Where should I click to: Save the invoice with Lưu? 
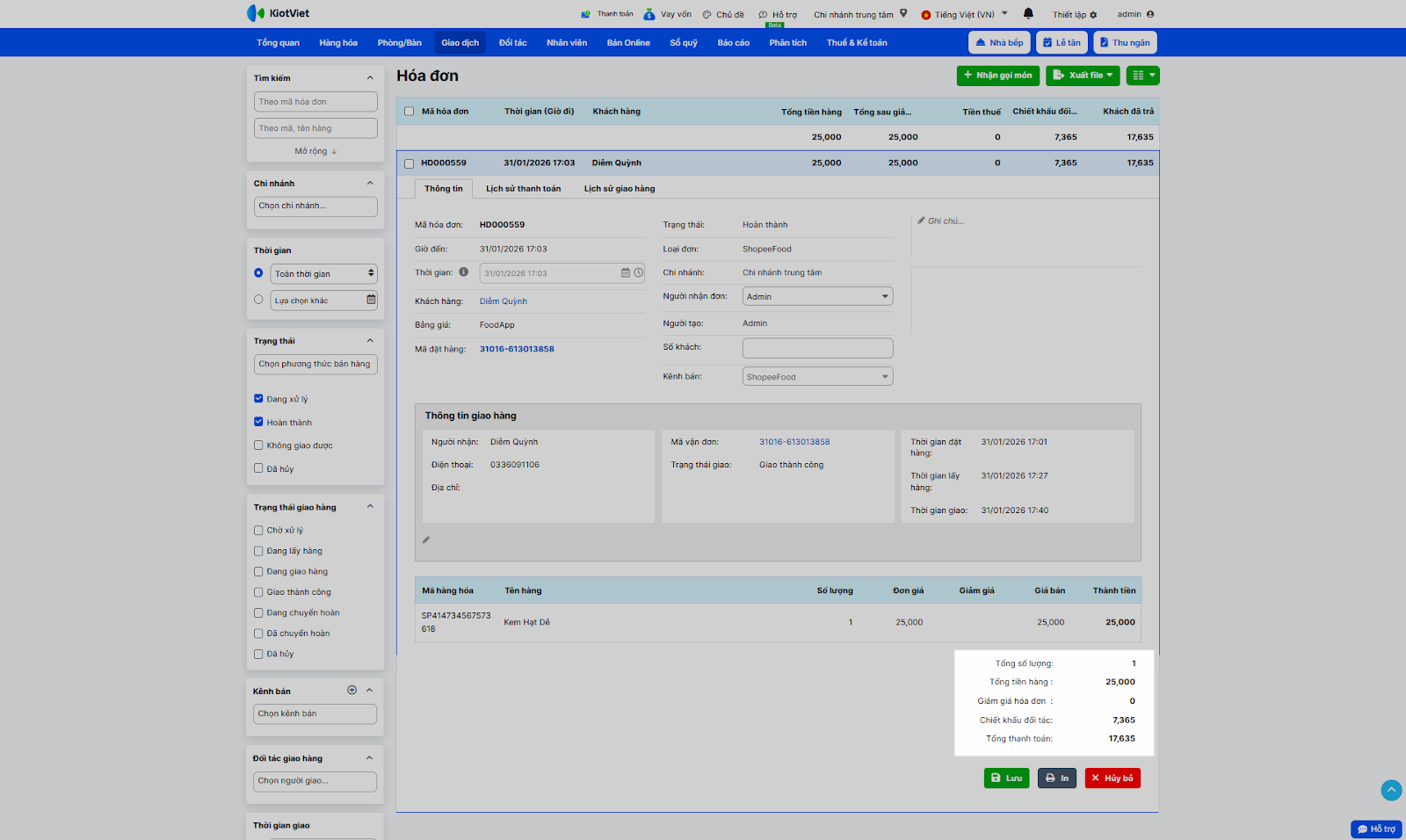click(1007, 778)
